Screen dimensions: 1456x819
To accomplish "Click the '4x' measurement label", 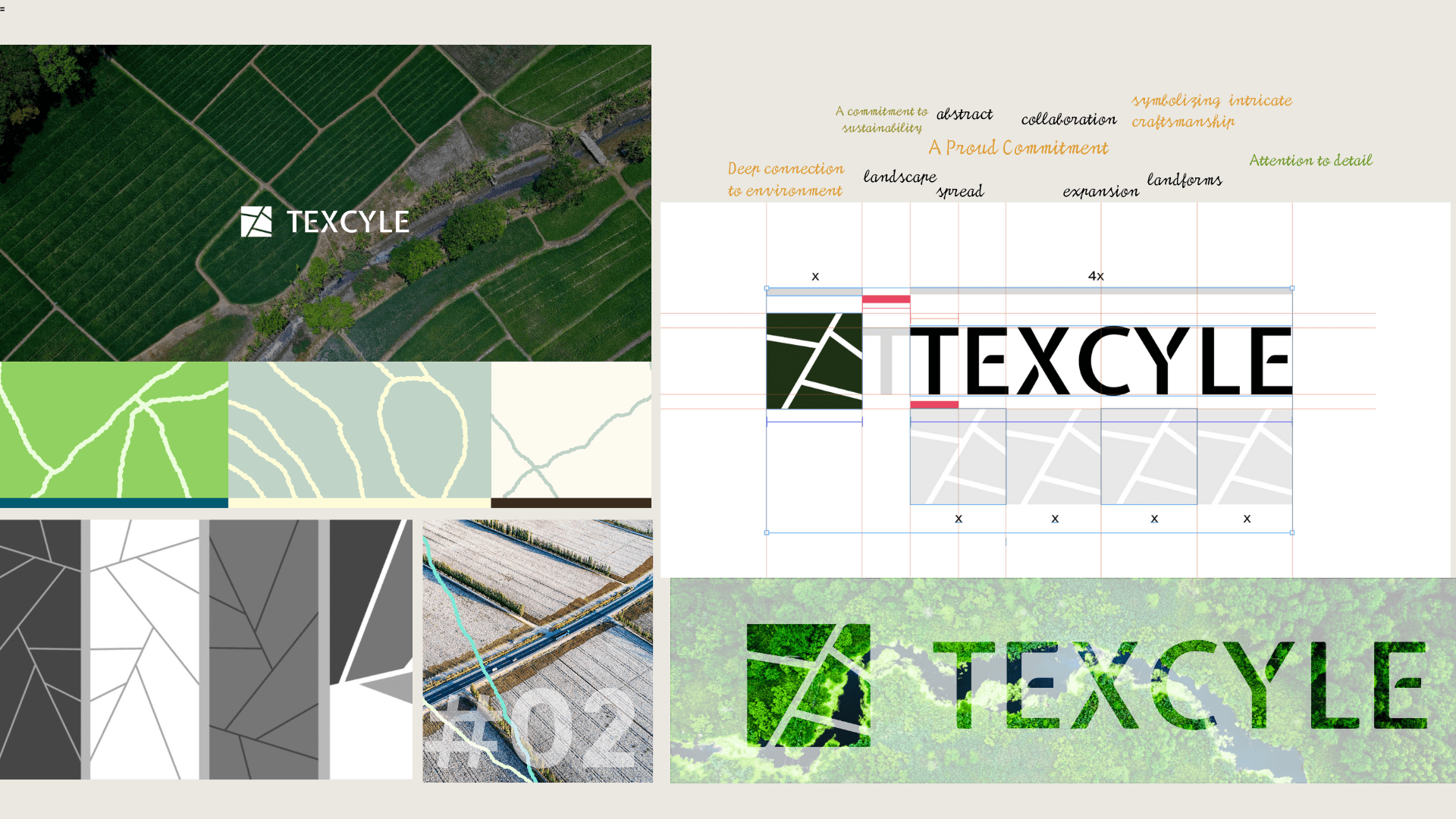I will click(1096, 276).
